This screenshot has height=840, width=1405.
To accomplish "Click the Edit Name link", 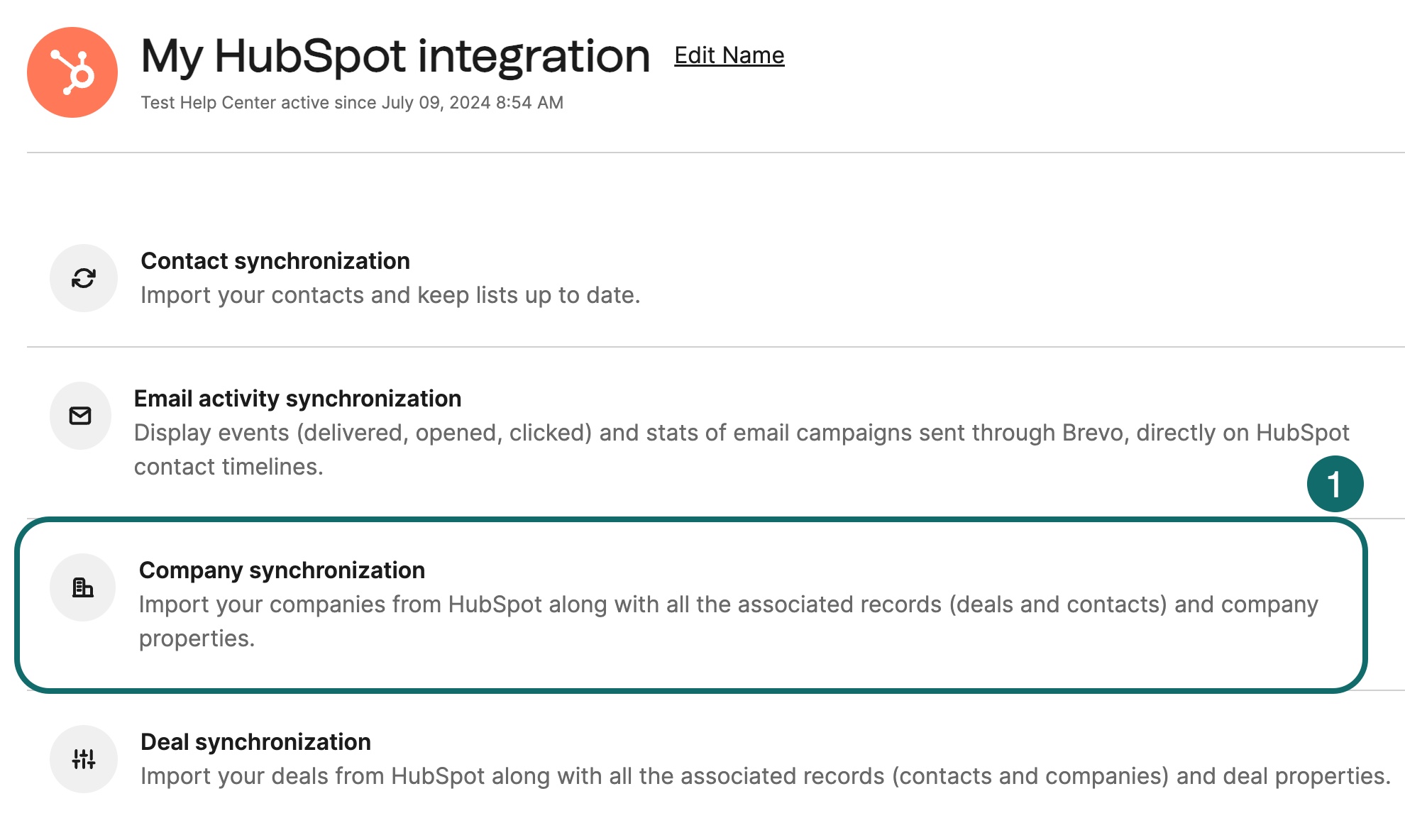I will pos(729,55).
